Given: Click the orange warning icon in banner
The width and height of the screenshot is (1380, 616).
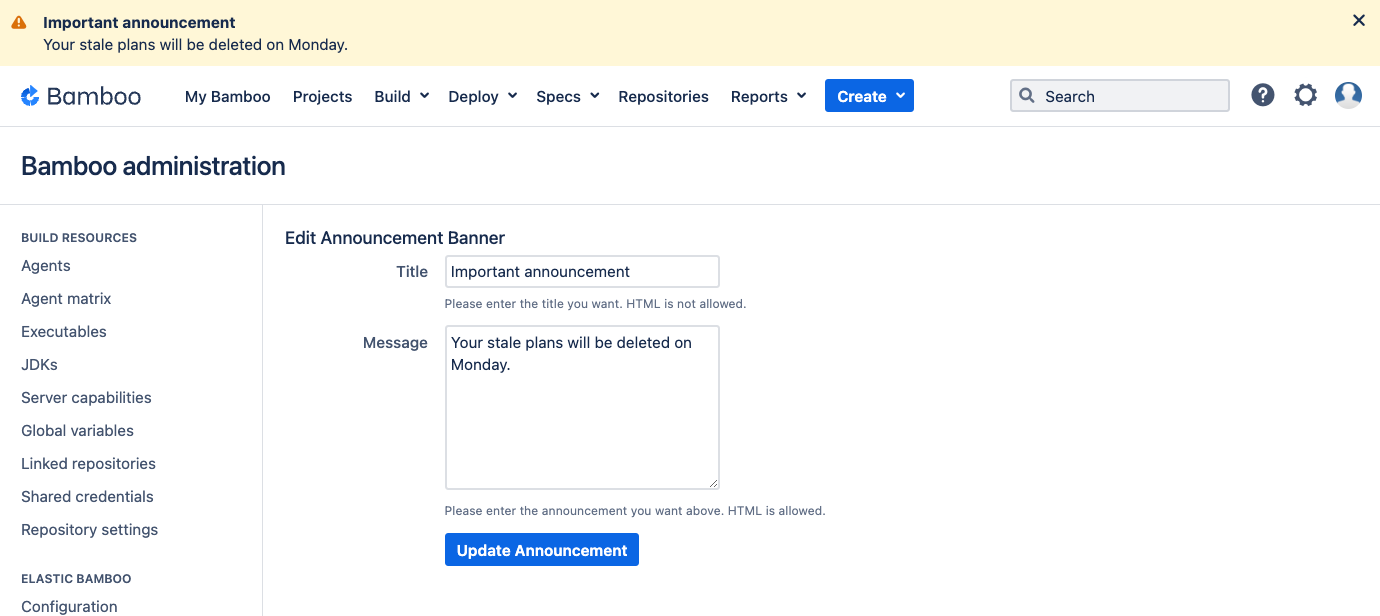Looking at the screenshot, I should (x=19, y=22).
